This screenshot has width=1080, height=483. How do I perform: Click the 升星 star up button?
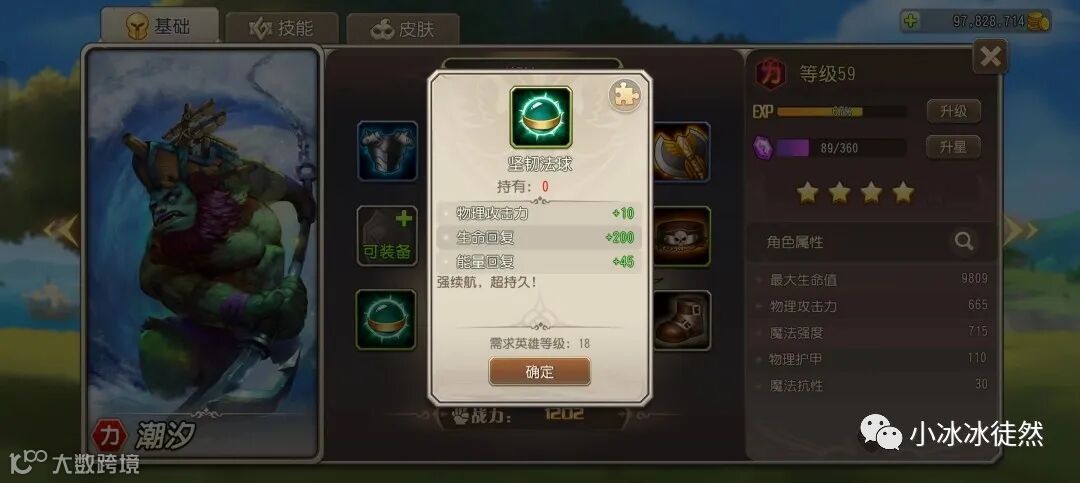coord(953,147)
